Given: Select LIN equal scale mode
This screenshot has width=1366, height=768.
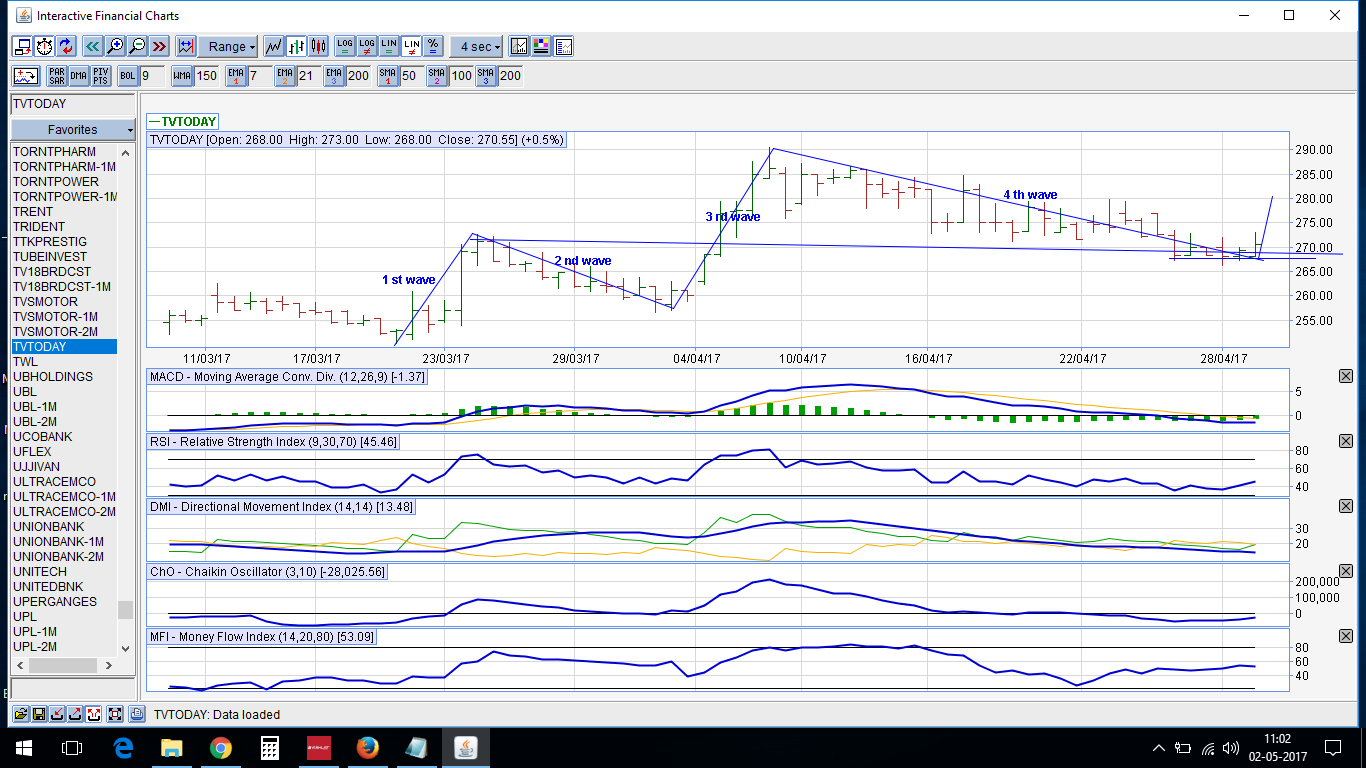Looking at the screenshot, I should point(389,46).
